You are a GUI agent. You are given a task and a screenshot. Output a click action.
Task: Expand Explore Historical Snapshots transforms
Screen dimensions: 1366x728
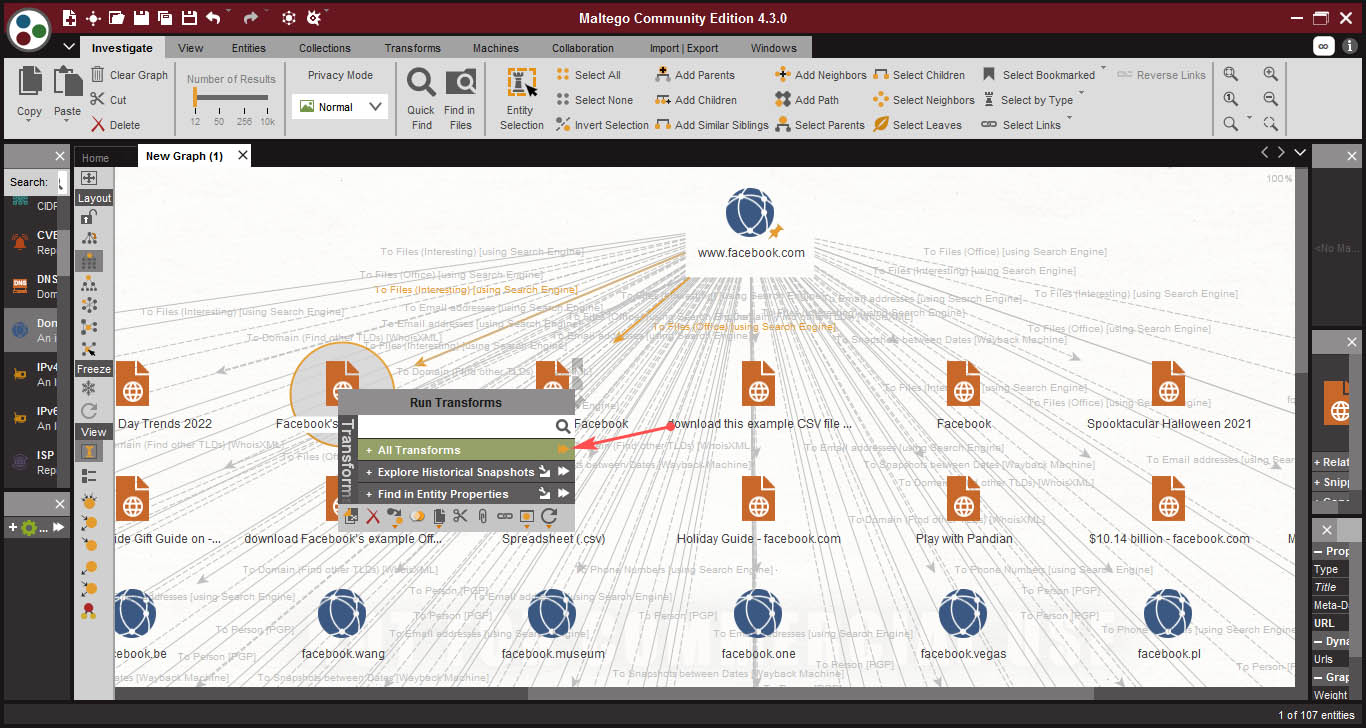click(455, 472)
